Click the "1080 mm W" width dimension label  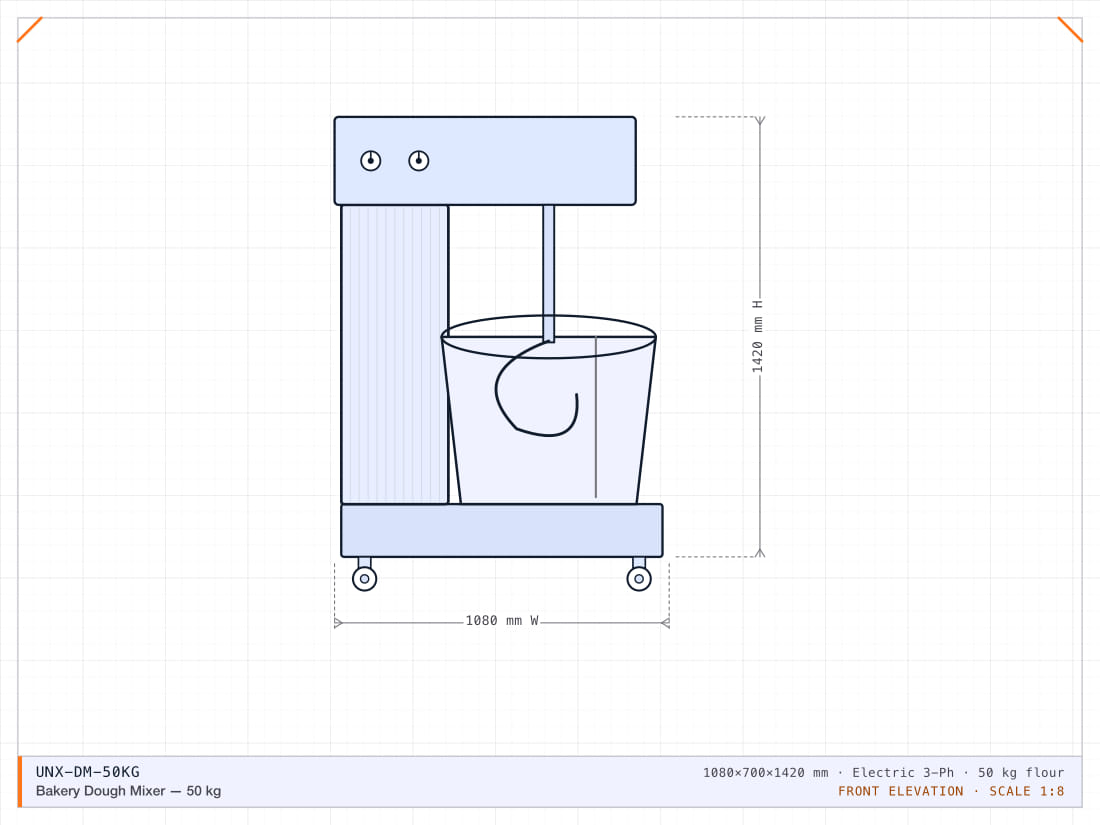502,621
